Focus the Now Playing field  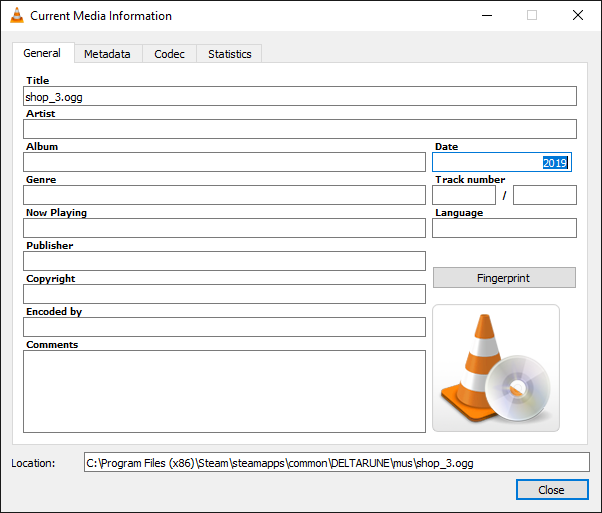224,228
